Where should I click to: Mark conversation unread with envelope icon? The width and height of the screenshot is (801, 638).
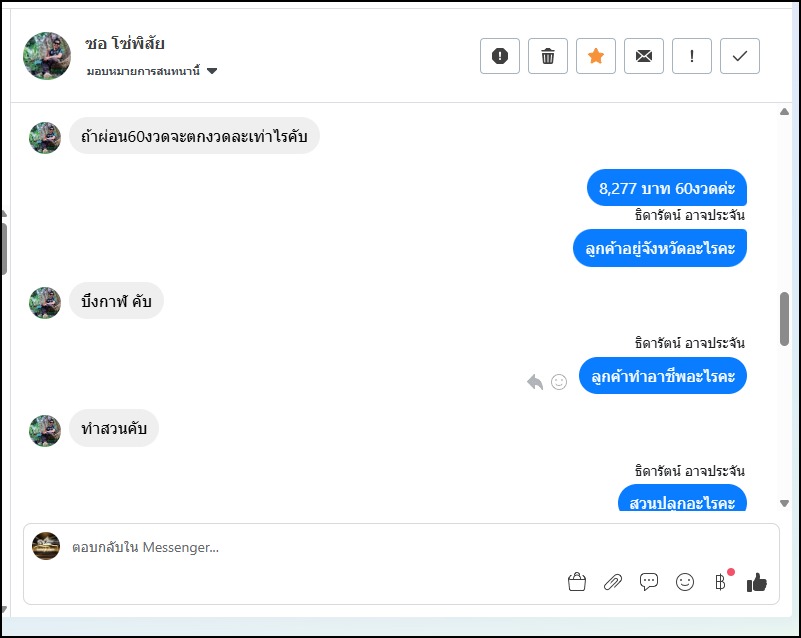(644, 56)
